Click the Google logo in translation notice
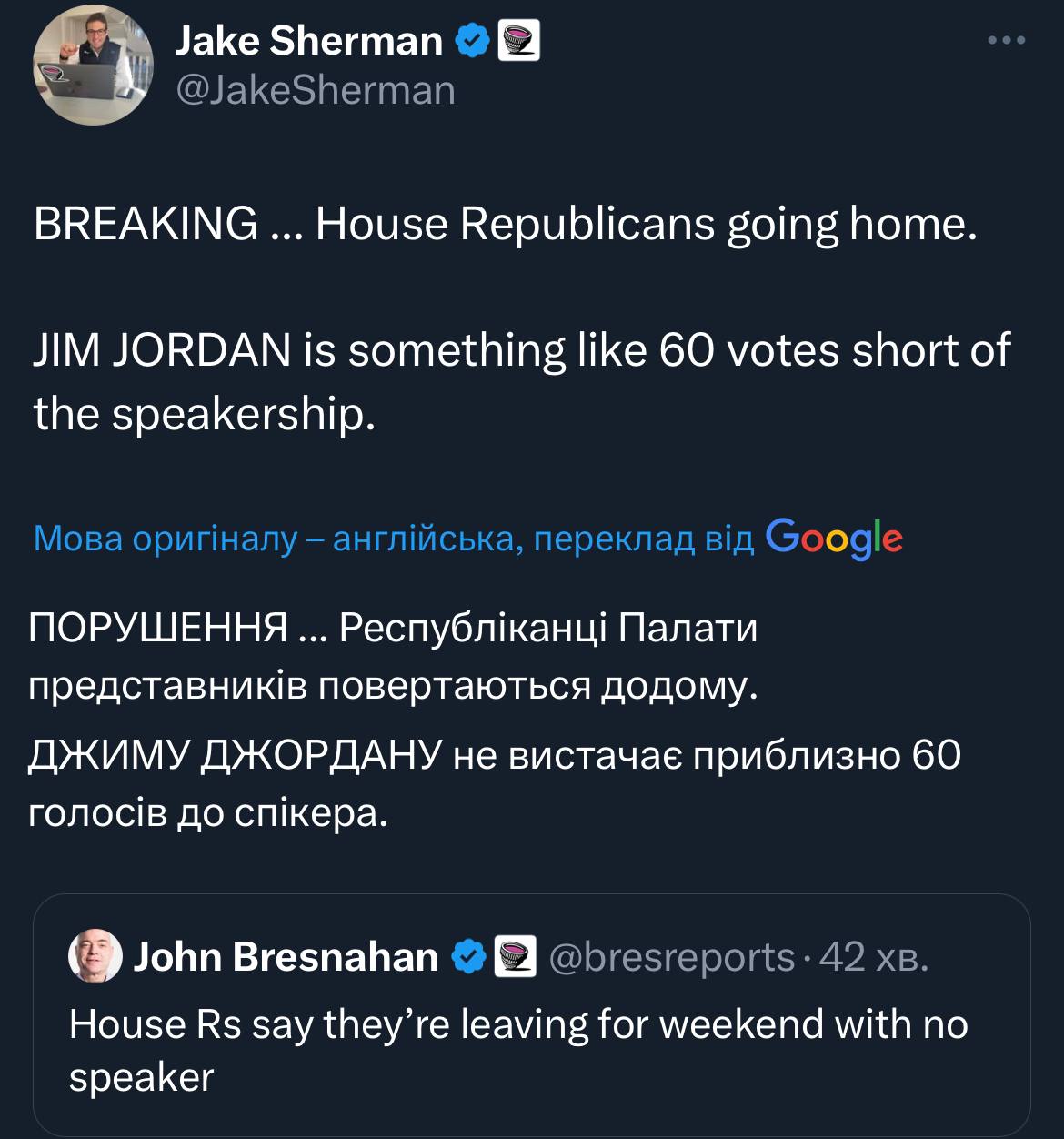Image resolution: width=1064 pixels, height=1139 pixels. pyautogui.click(x=834, y=539)
